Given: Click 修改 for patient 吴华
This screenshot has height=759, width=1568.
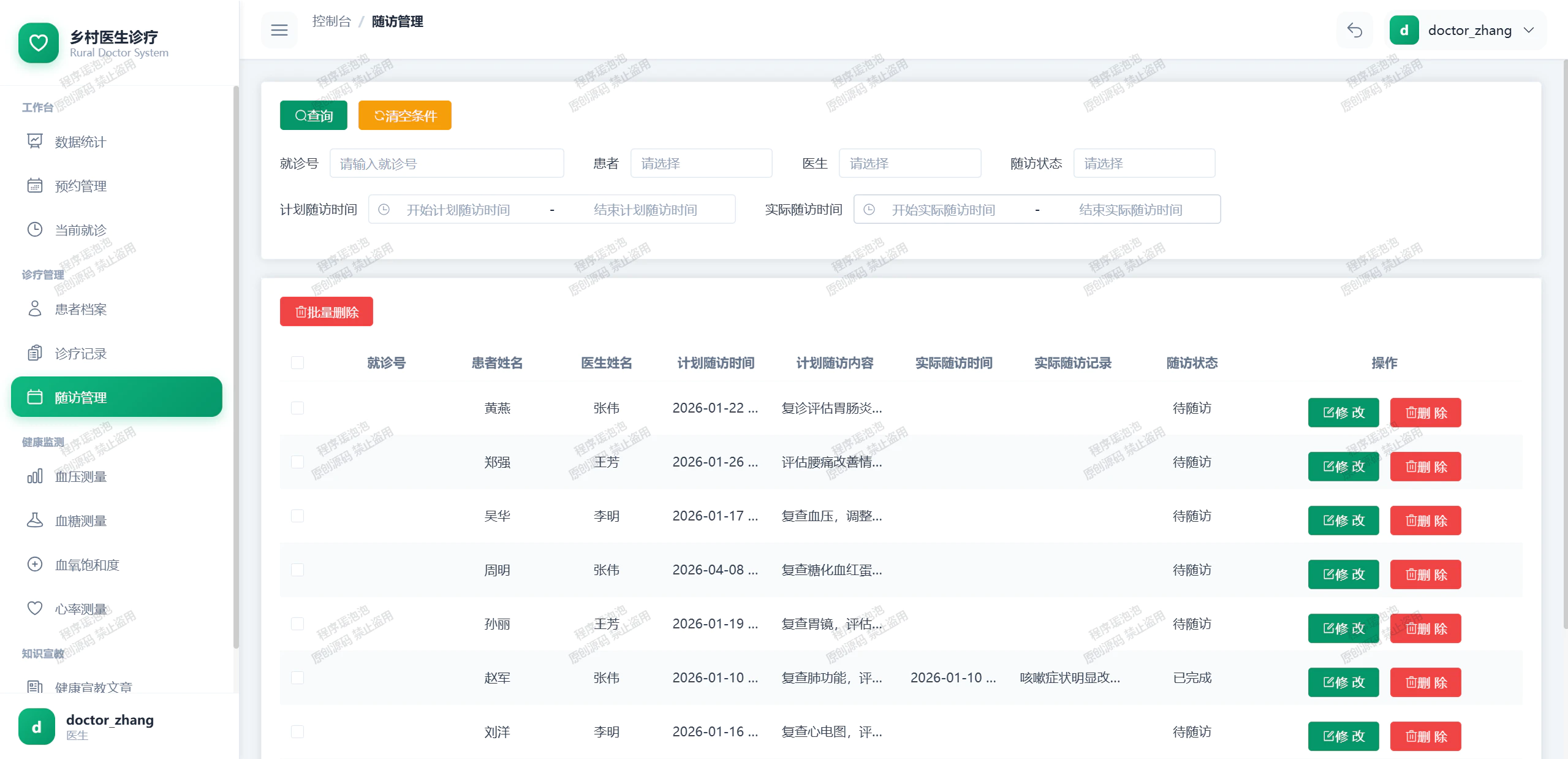Looking at the screenshot, I should pyautogui.click(x=1343, y=521).
